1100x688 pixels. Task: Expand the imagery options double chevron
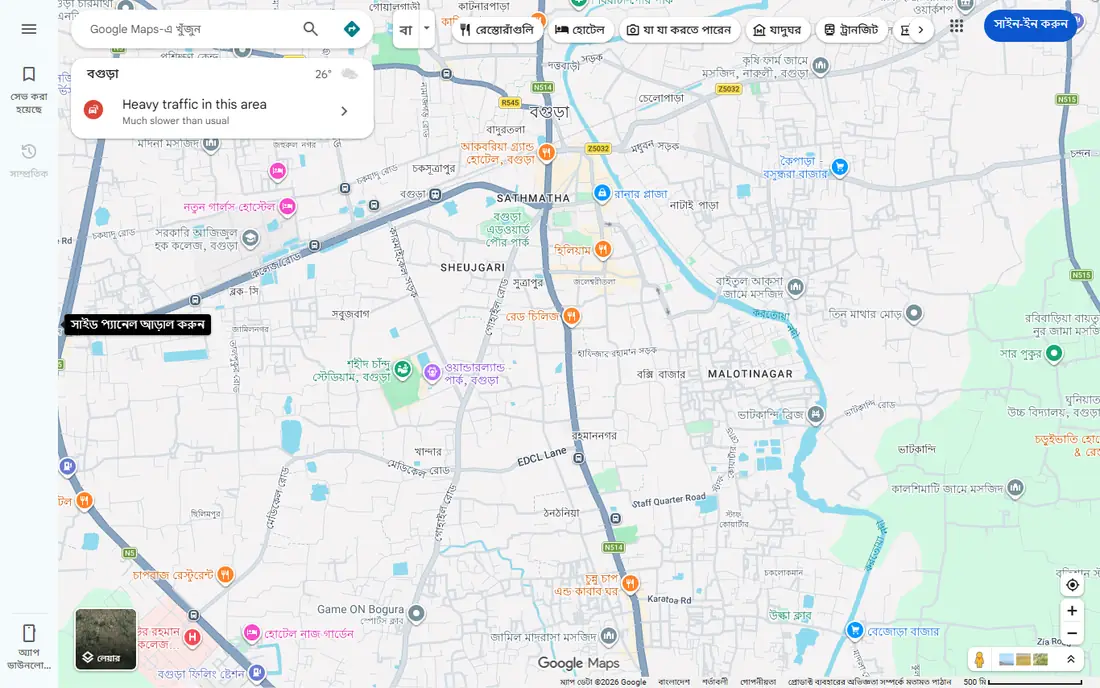(1071, 659)
